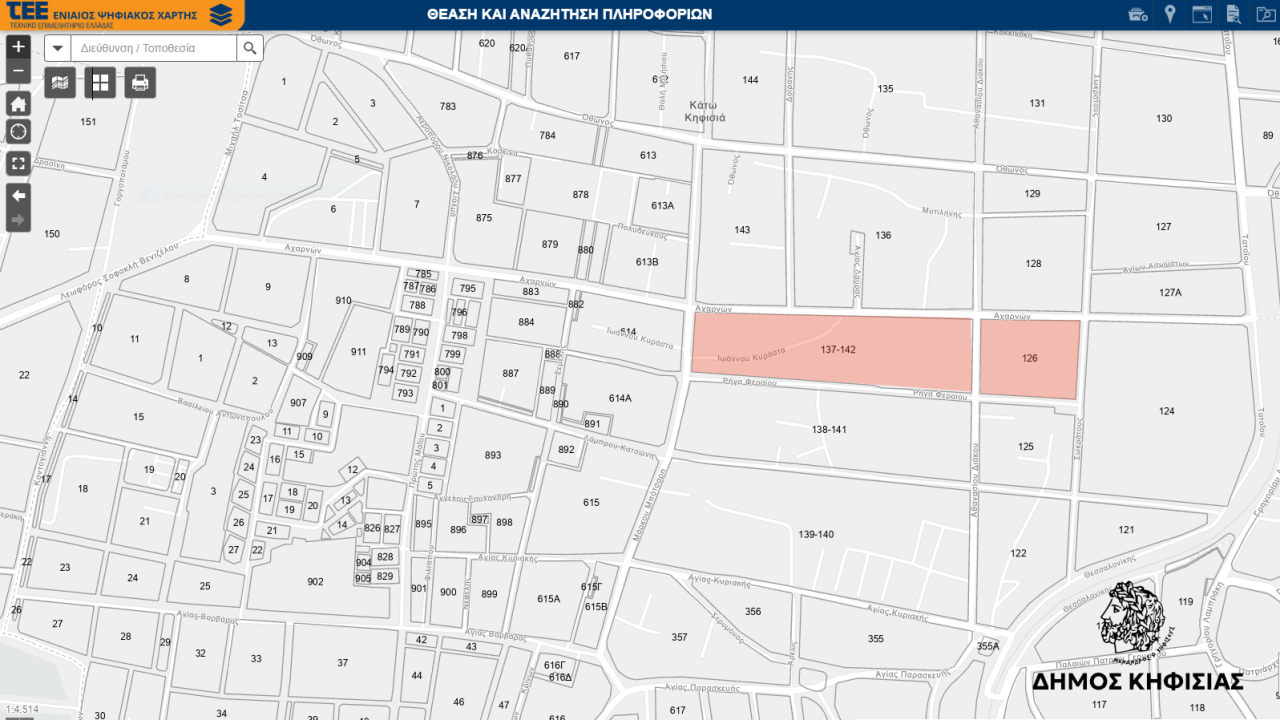
Task: Open the map print tool
Action: coord(139,82)
